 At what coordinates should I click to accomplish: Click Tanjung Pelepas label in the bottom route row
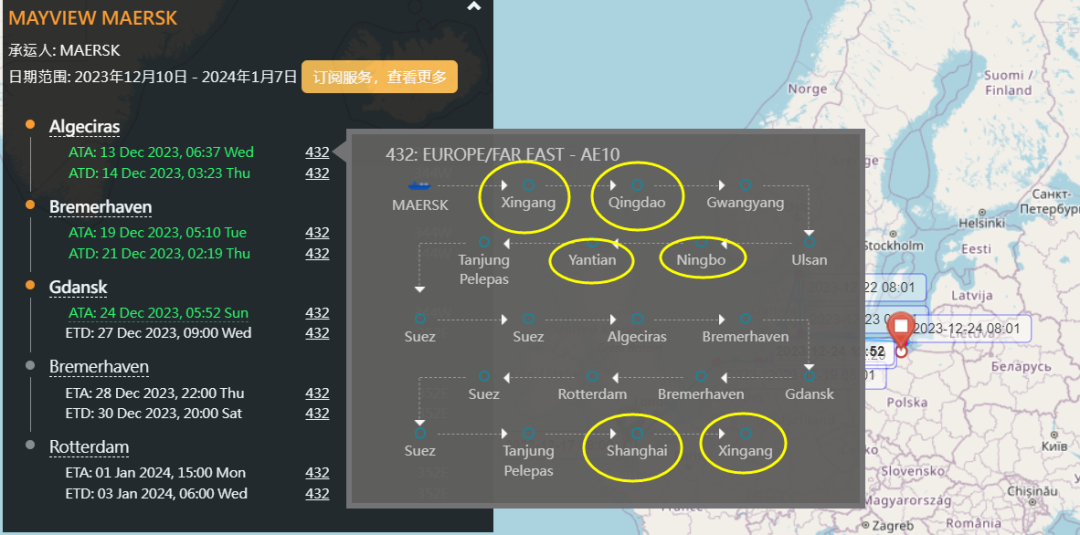pos(528,461)
